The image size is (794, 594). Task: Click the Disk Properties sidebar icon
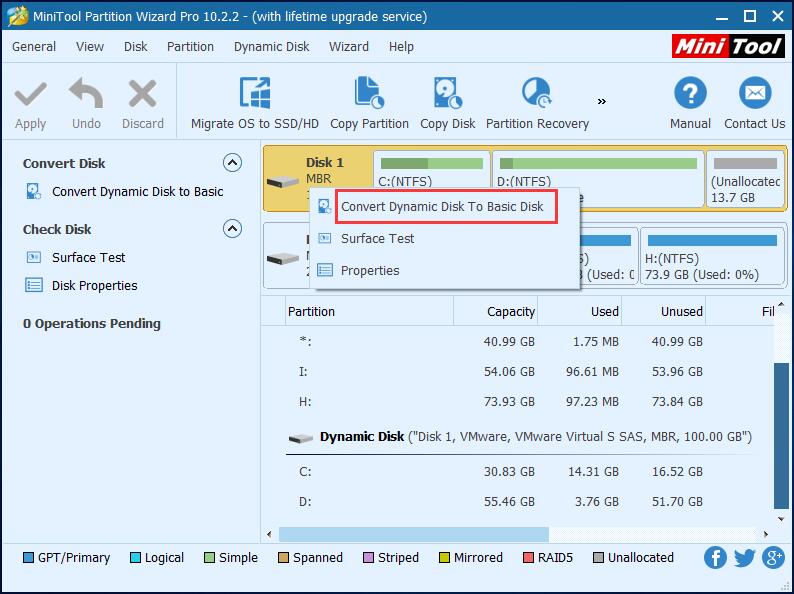coord(34,286)
